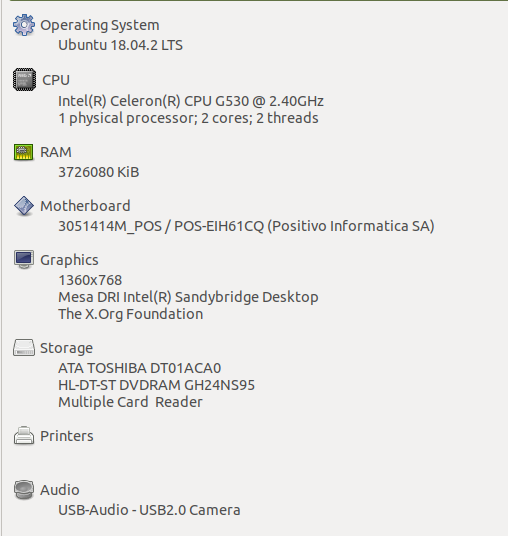The height and width of the screenshot is (536, 508).
Task: Click the Printers icon
Action: tap(24, 436)
